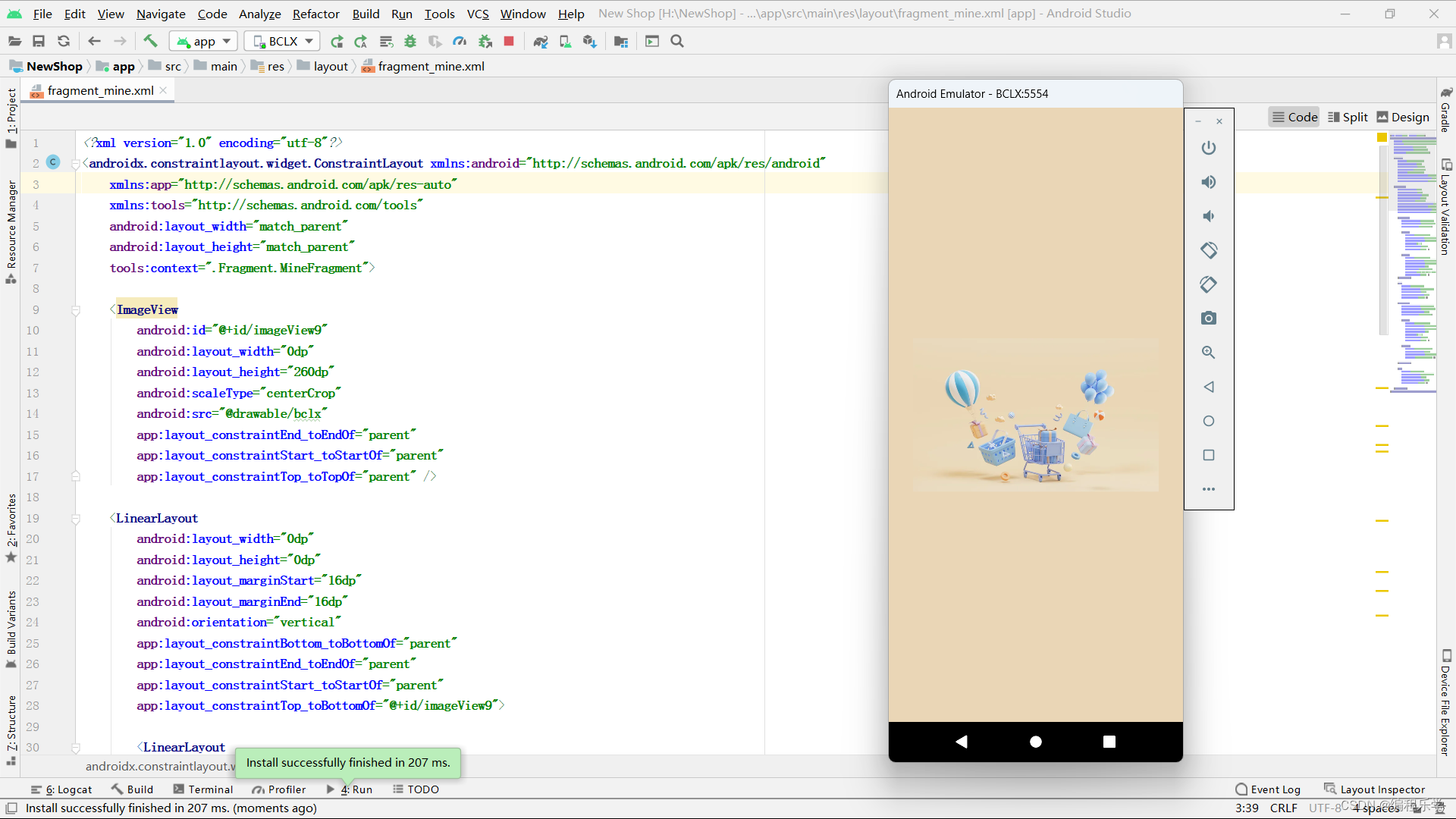This screenshot has width=1456, height=819.
Task: Click the emulator sidebar home circle icon
Action: 1209,421
